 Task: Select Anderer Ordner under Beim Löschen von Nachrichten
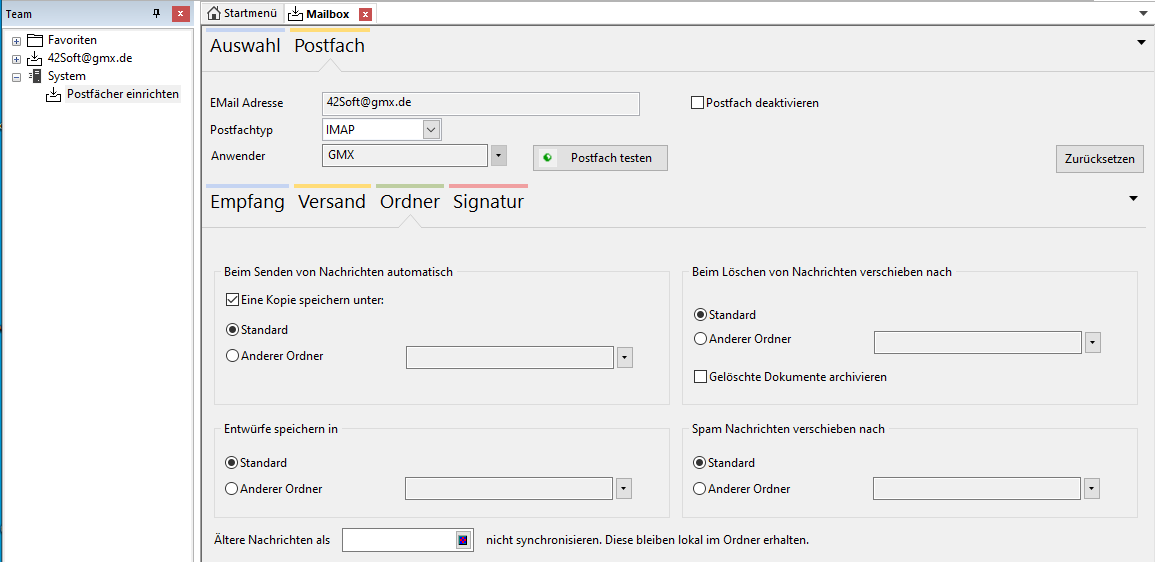click(701, 340)
